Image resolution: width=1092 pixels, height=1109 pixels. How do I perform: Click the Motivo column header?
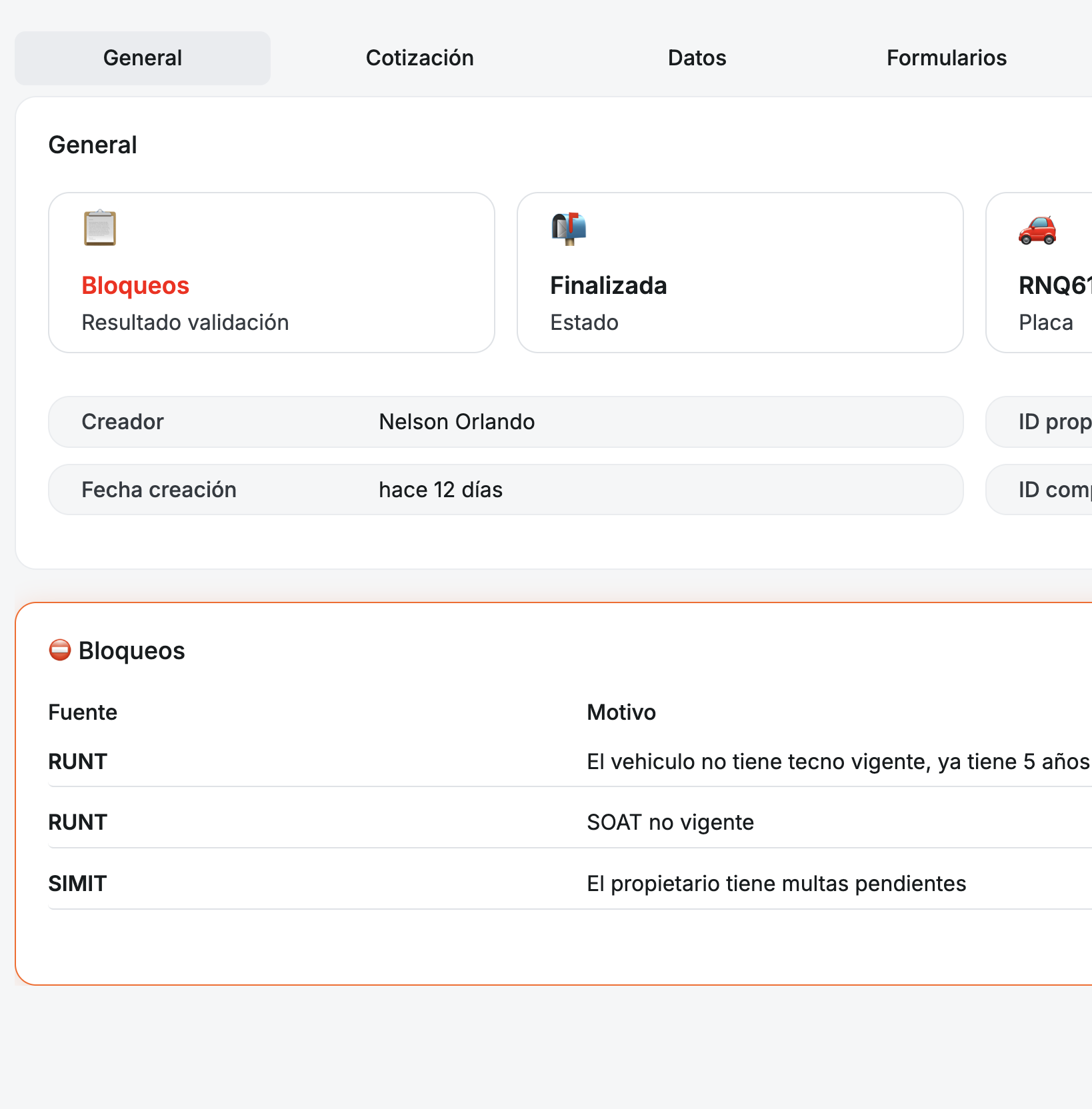pyautogui.click(x=621, y=712)
